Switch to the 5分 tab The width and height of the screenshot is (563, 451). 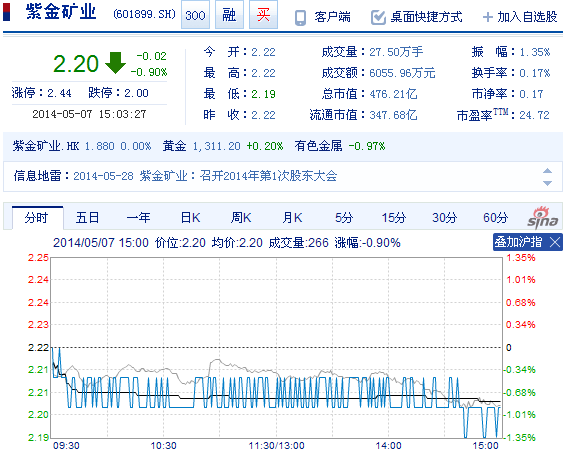(x=344, y=218)
